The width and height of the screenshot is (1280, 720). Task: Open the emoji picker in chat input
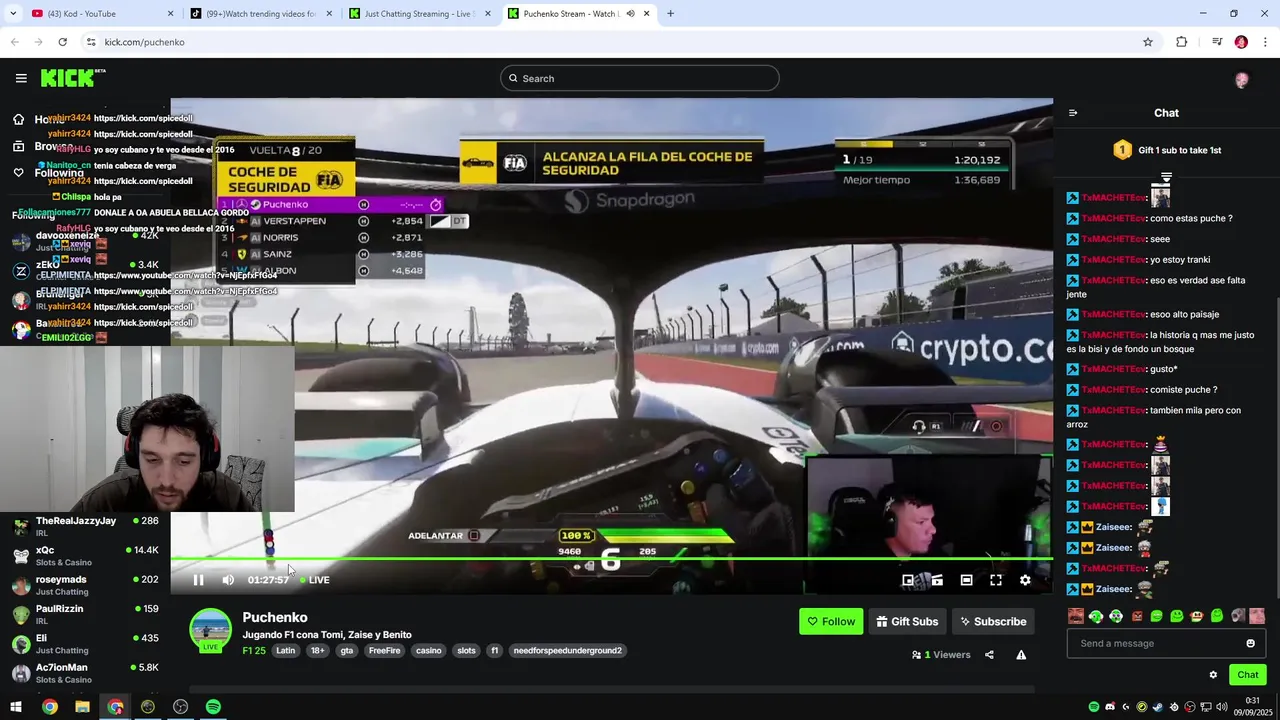(x=1250, y=643)
